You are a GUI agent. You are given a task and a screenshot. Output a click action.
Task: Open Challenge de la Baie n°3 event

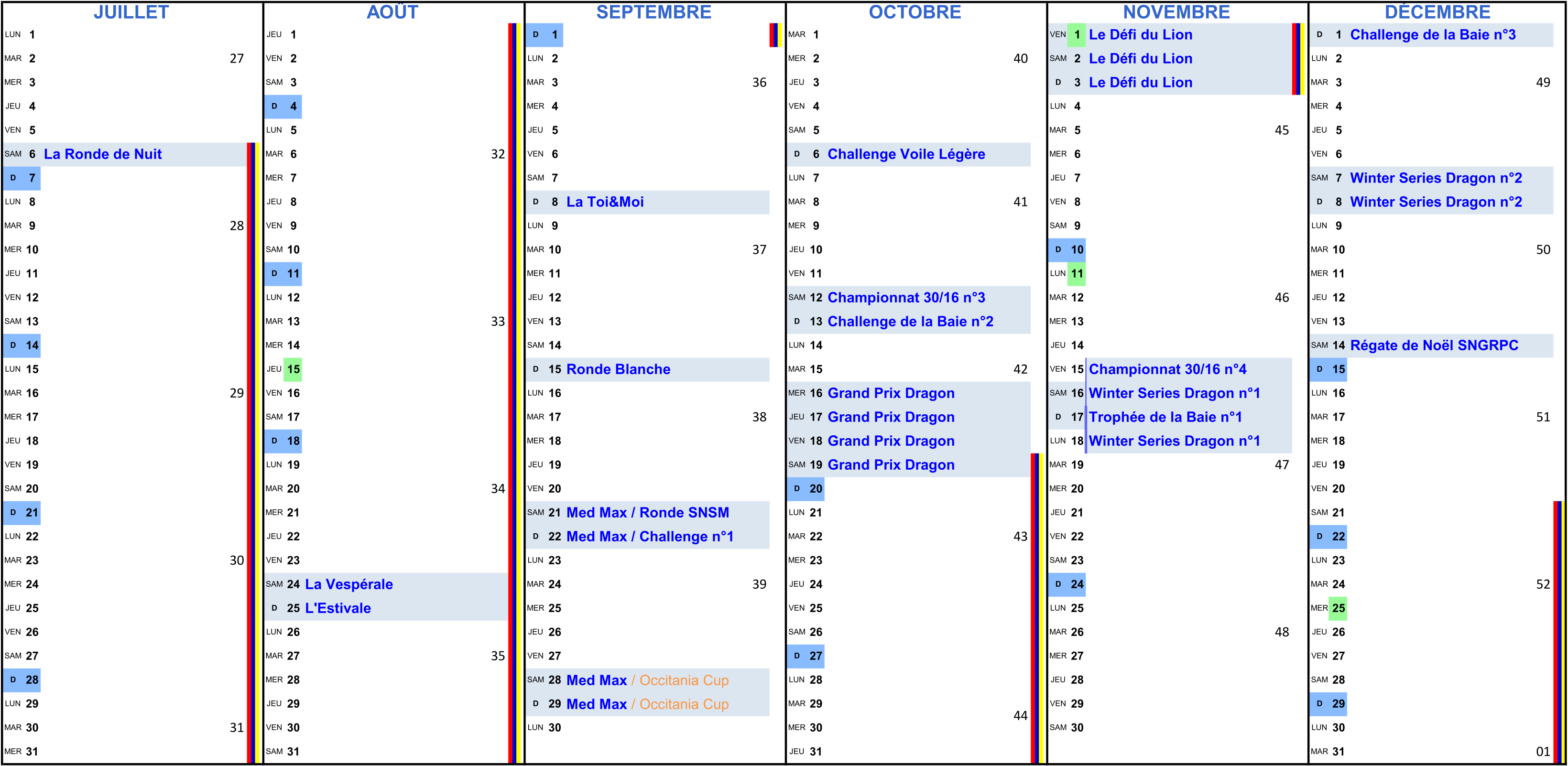click(1433, 35)
